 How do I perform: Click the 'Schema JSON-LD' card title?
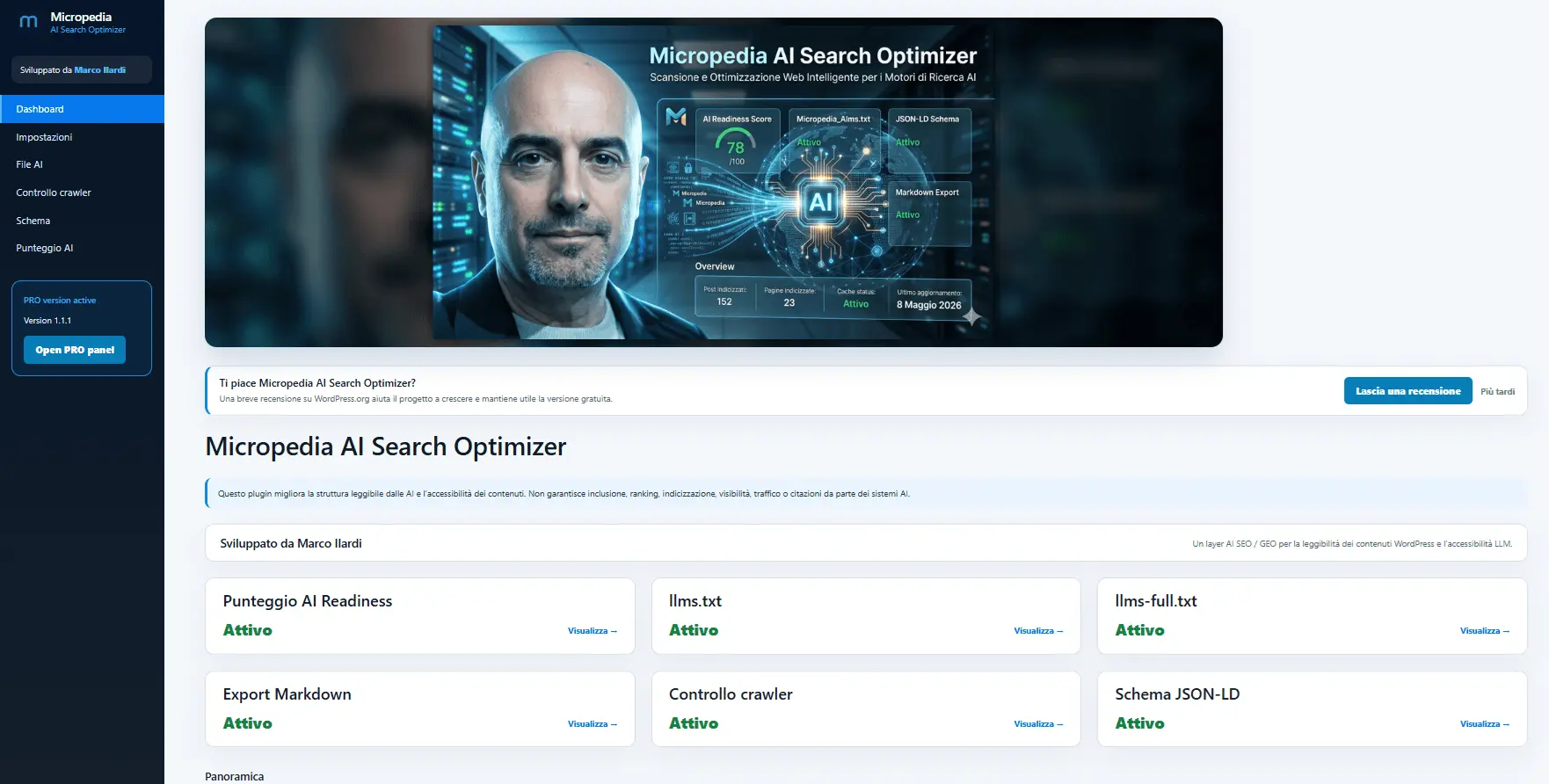coord(1177,694)
